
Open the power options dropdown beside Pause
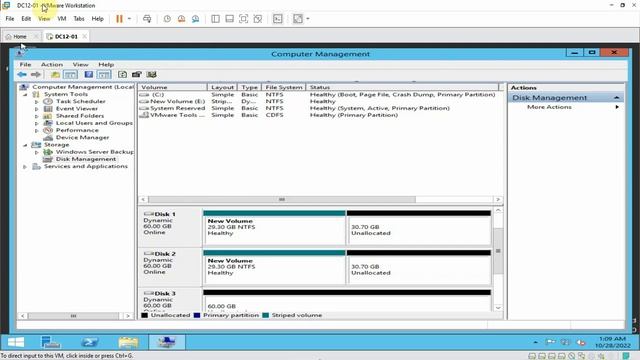129,19
